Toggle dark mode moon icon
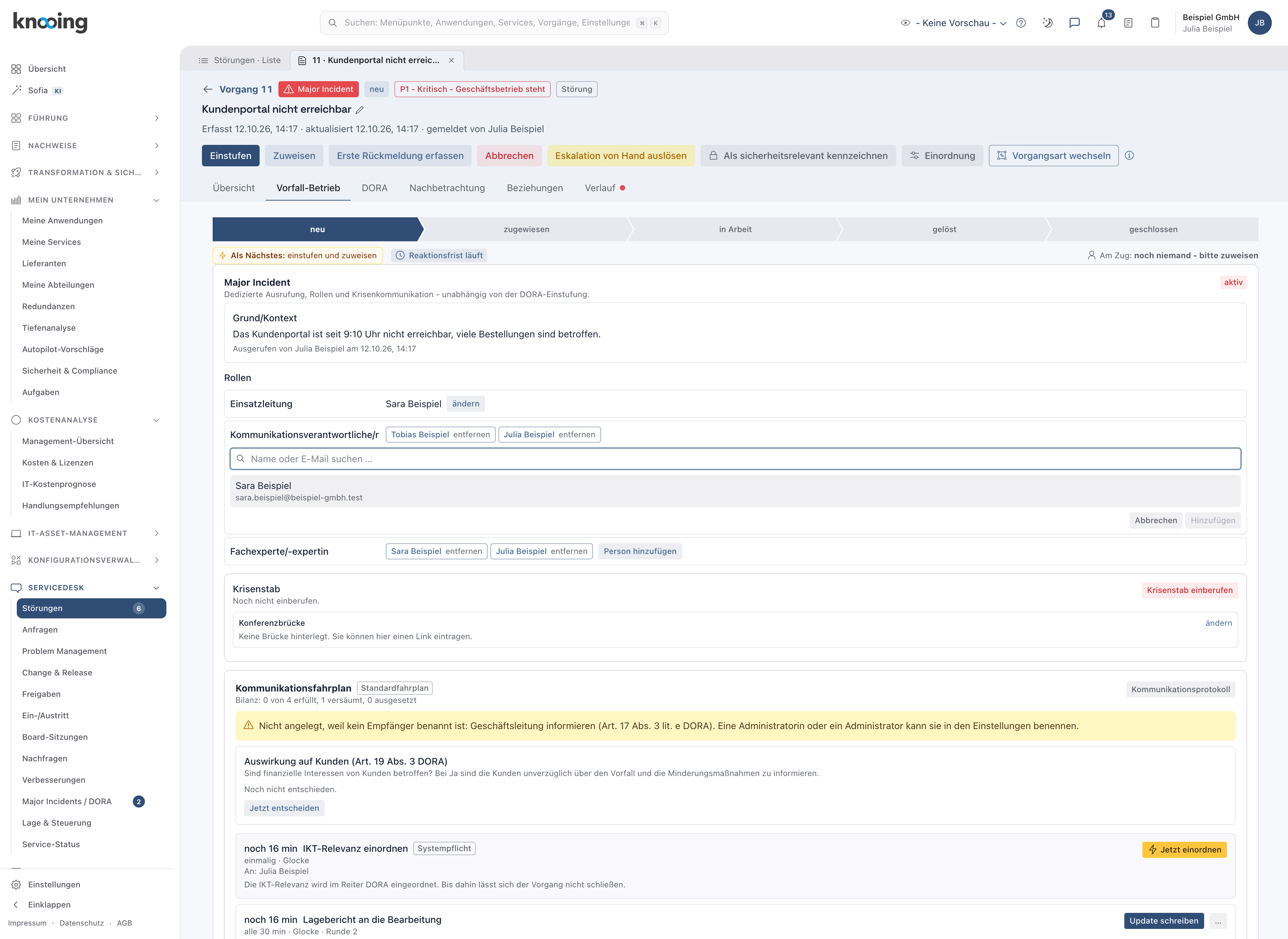The height and width of the screenshot is (939, 1288). tap(1048, 23)
